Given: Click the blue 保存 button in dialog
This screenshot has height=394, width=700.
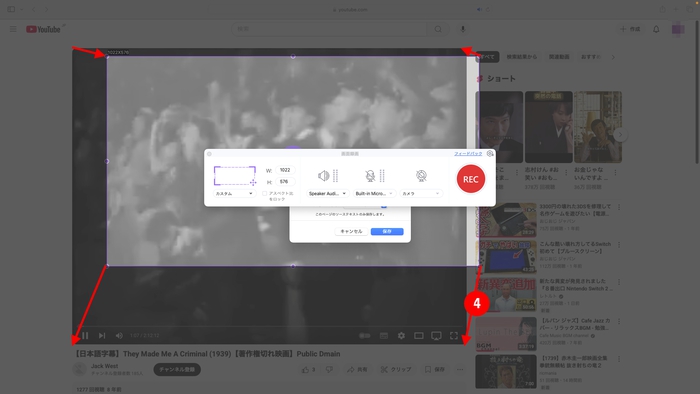Looking at the screenshot, I should pyautogui.click(x=387, y=231).
